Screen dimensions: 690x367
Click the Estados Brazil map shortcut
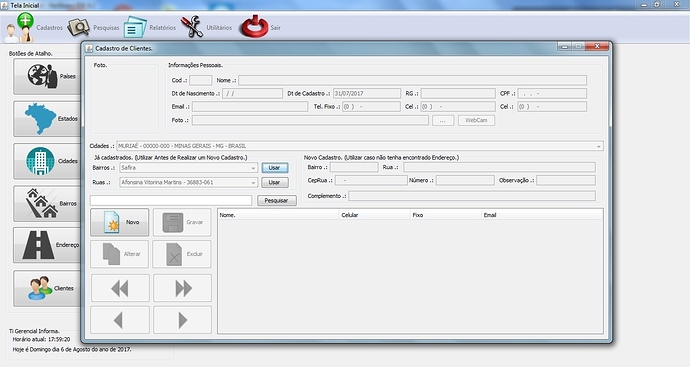pyautogui.click(x=48, y=119)
